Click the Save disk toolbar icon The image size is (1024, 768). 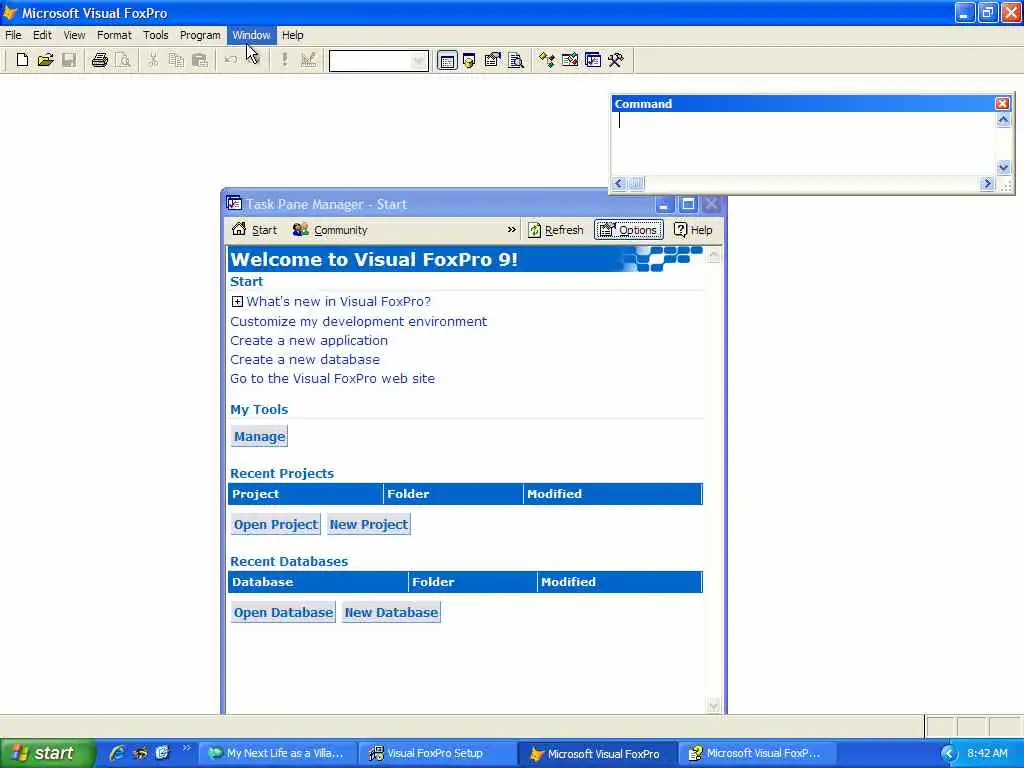[x=69, y=61]
